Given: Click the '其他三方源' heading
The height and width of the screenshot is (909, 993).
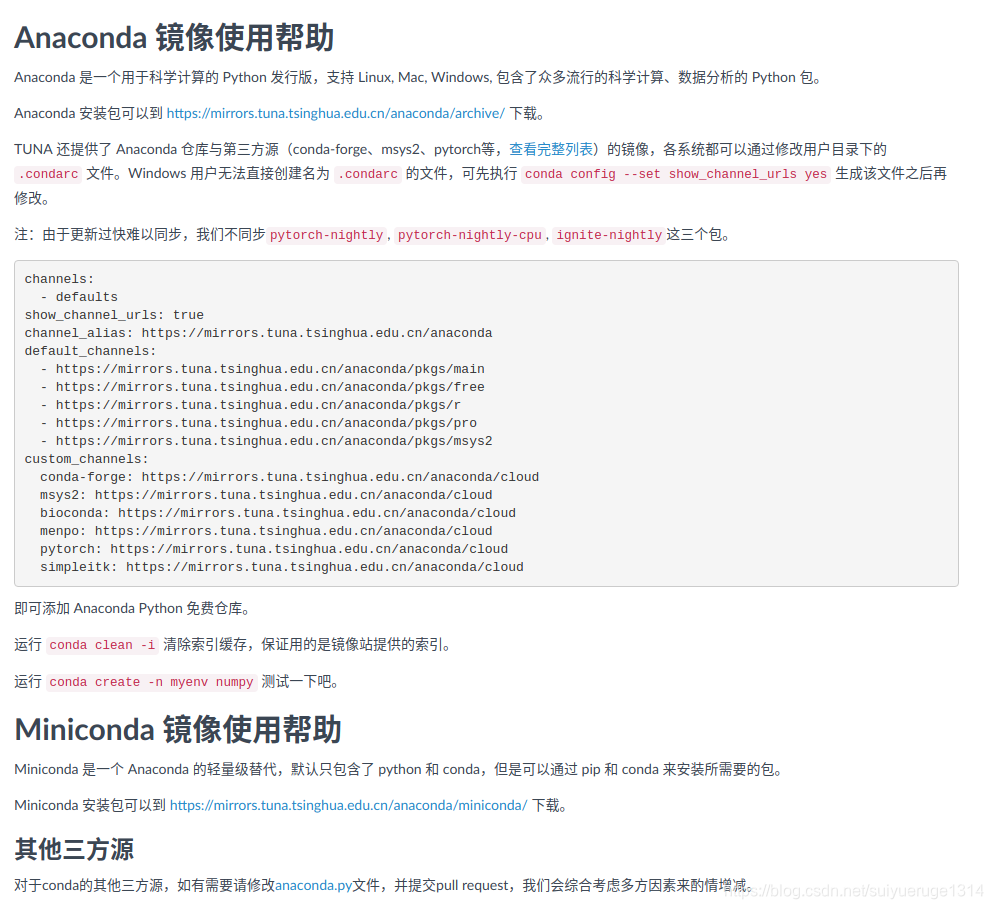Looking at the screenshot, I should tap(74, 849).
